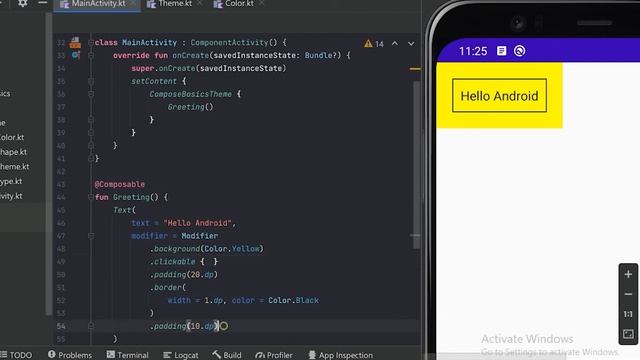Click the @Composable annotation
Image resolution: width=640 pixels, height=360 pixels.
120,184
